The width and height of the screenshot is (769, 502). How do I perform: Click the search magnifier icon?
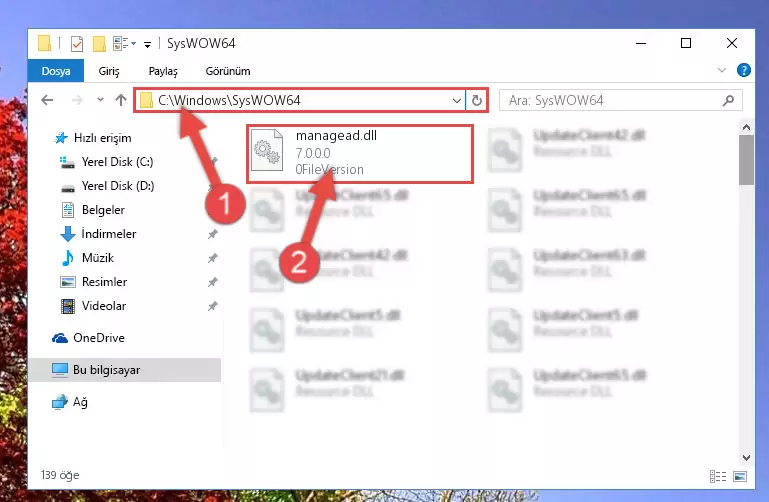[x=728, y=100]
